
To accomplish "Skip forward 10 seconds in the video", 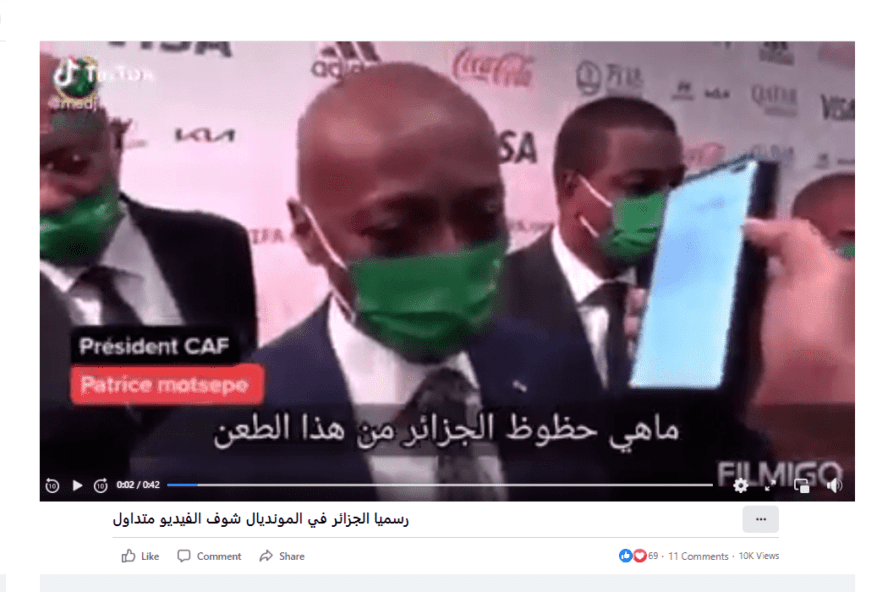I will pyautogui.click(x=101, y=485).
